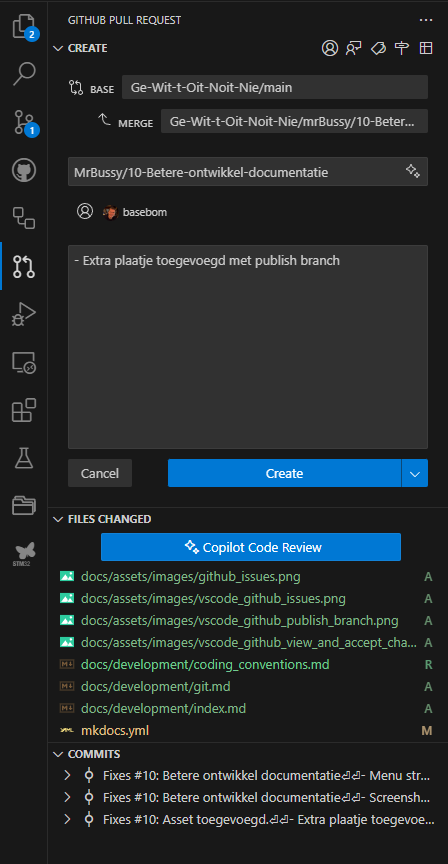Open the GitHub view icon
448x864 pixels.
[x=24, y=170]
